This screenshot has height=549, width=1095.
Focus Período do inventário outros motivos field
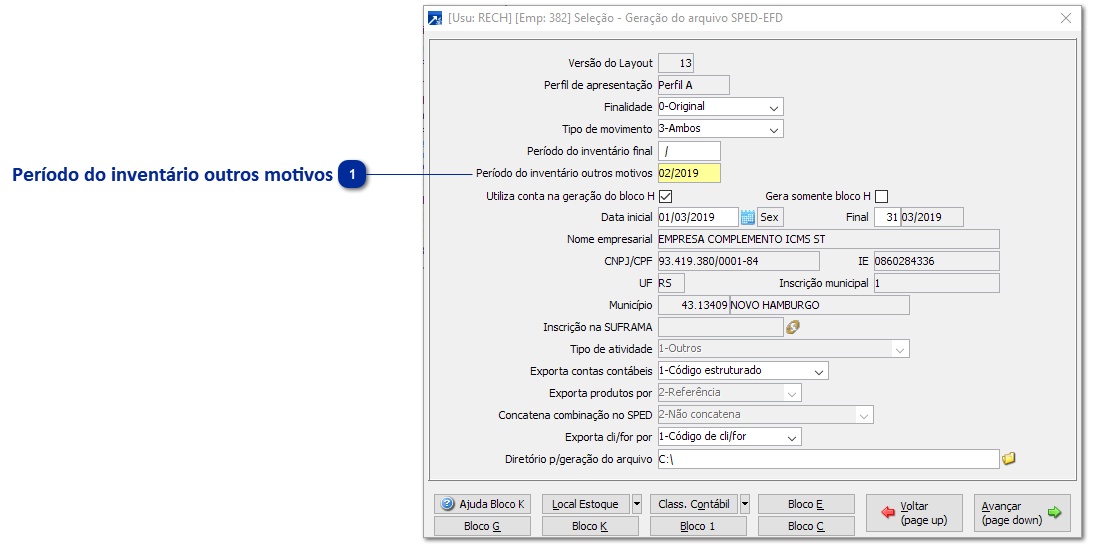pyautogui.click(x=689, y=173)
